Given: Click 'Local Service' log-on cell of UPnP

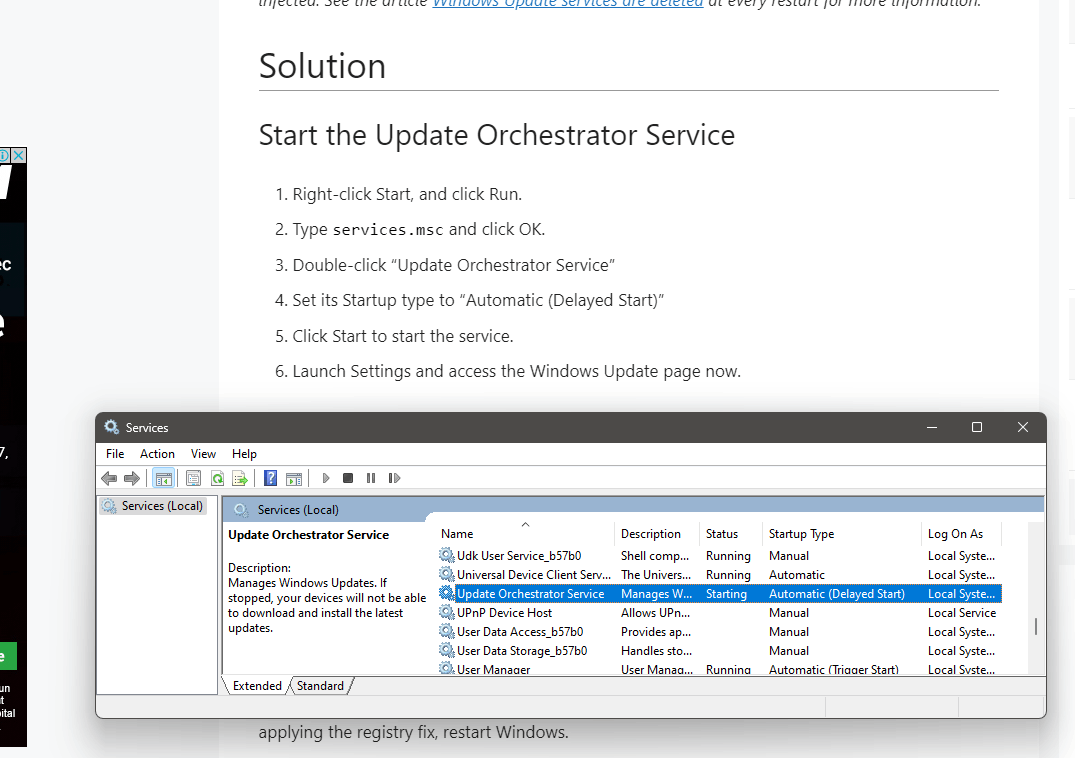Looking at the screenshot, I should point(962,613).
